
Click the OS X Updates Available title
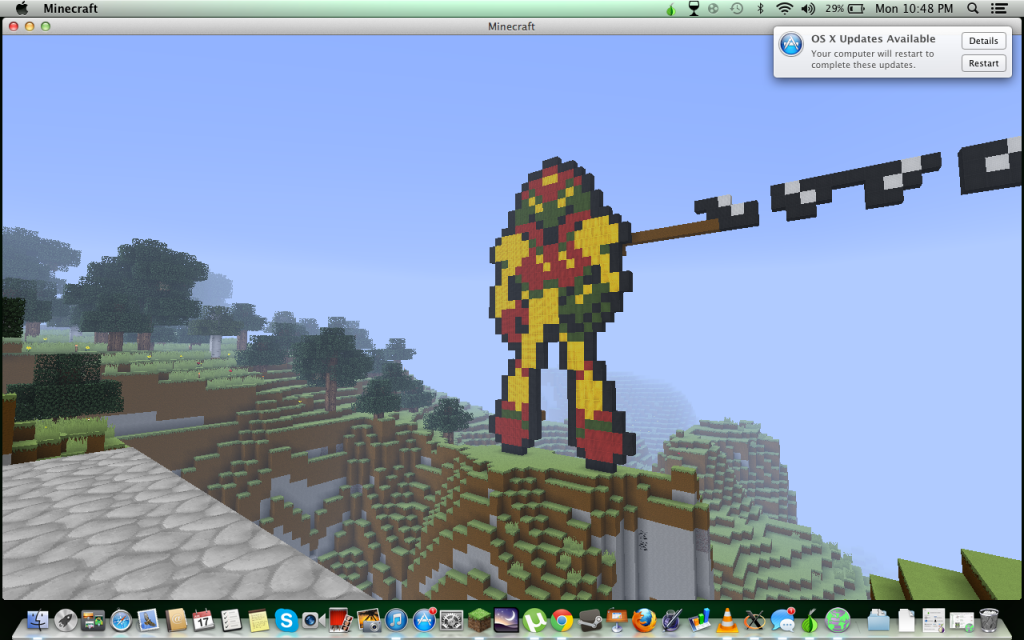point(873,39)
